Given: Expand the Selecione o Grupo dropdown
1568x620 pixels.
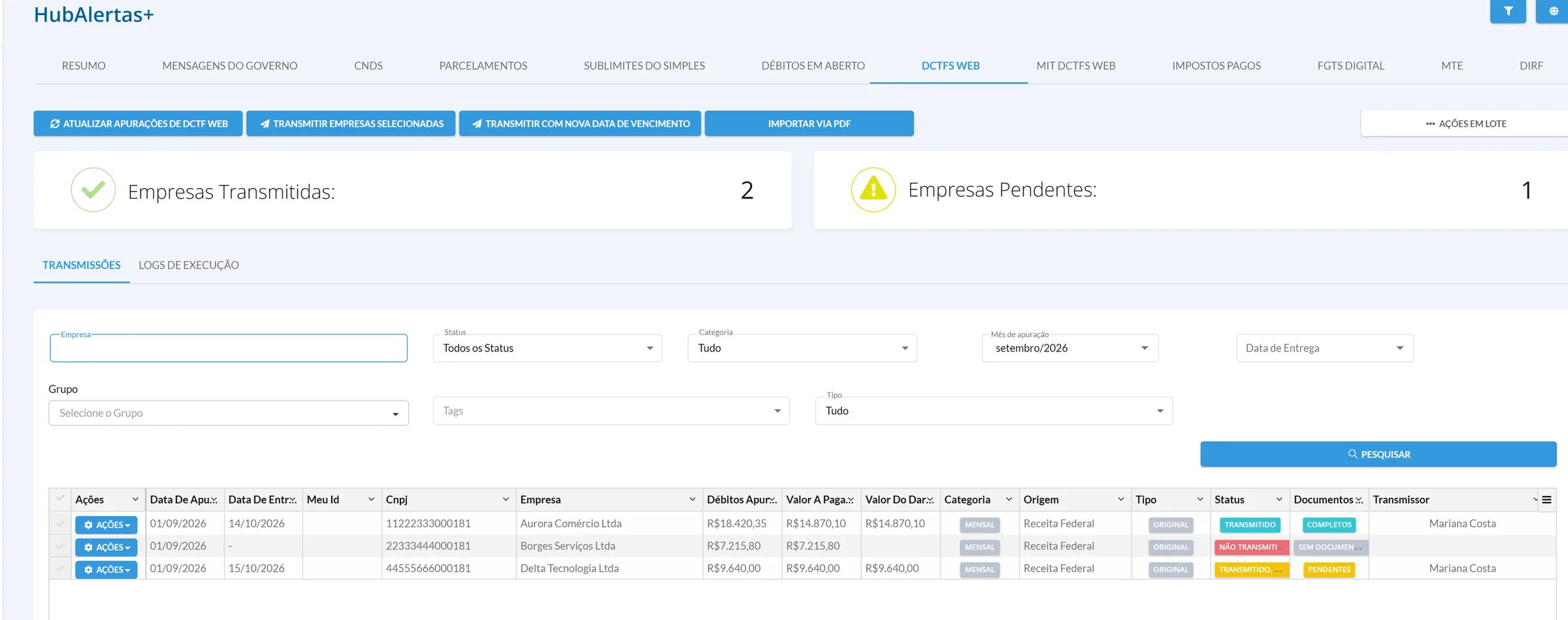Looking at the screenshot, I should [x=229, y=413].
